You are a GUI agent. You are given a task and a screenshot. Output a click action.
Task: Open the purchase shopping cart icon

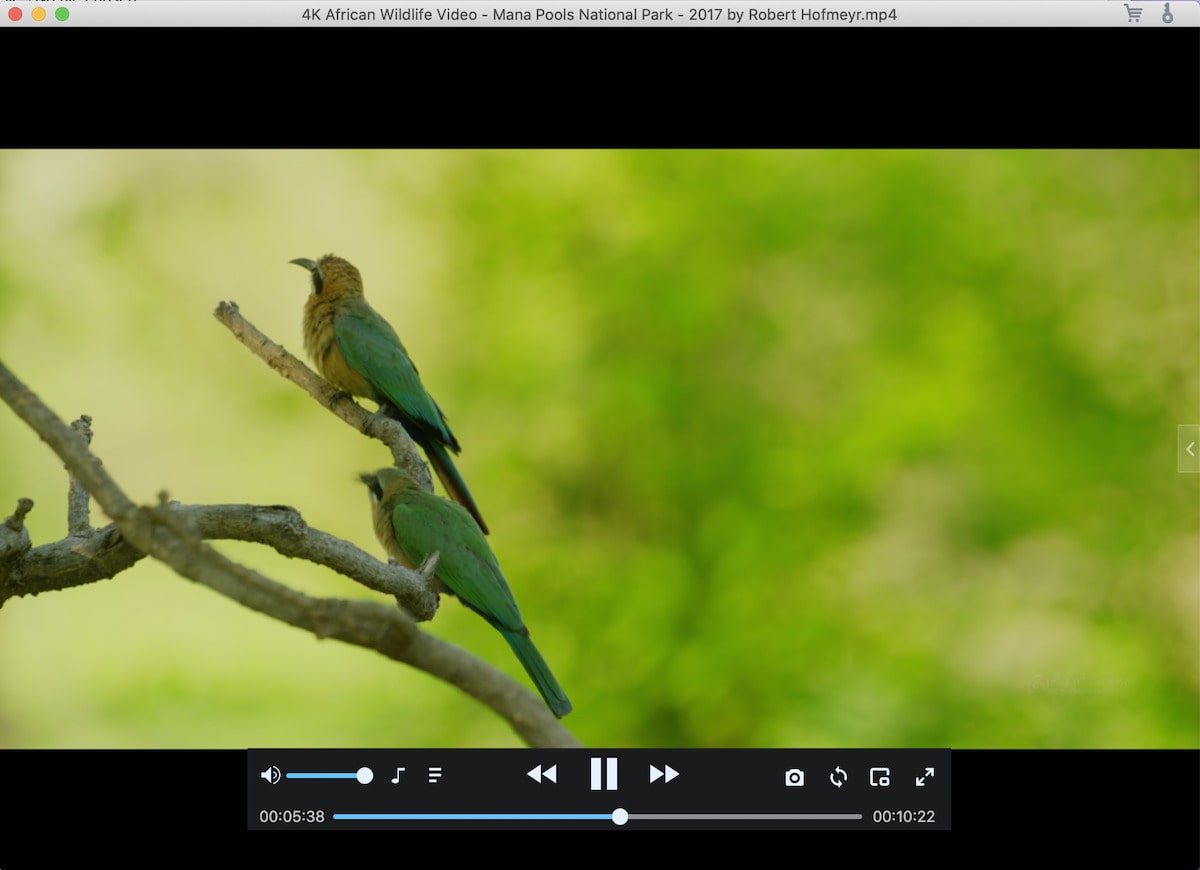1133,13
